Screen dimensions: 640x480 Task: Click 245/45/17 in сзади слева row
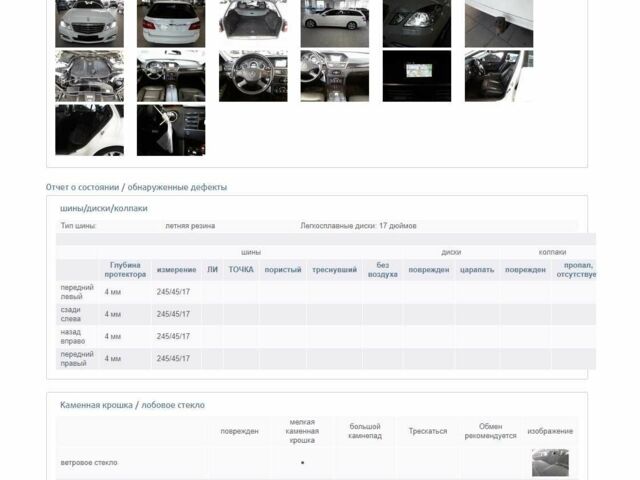pyautogui.click(x=173, y=314)
